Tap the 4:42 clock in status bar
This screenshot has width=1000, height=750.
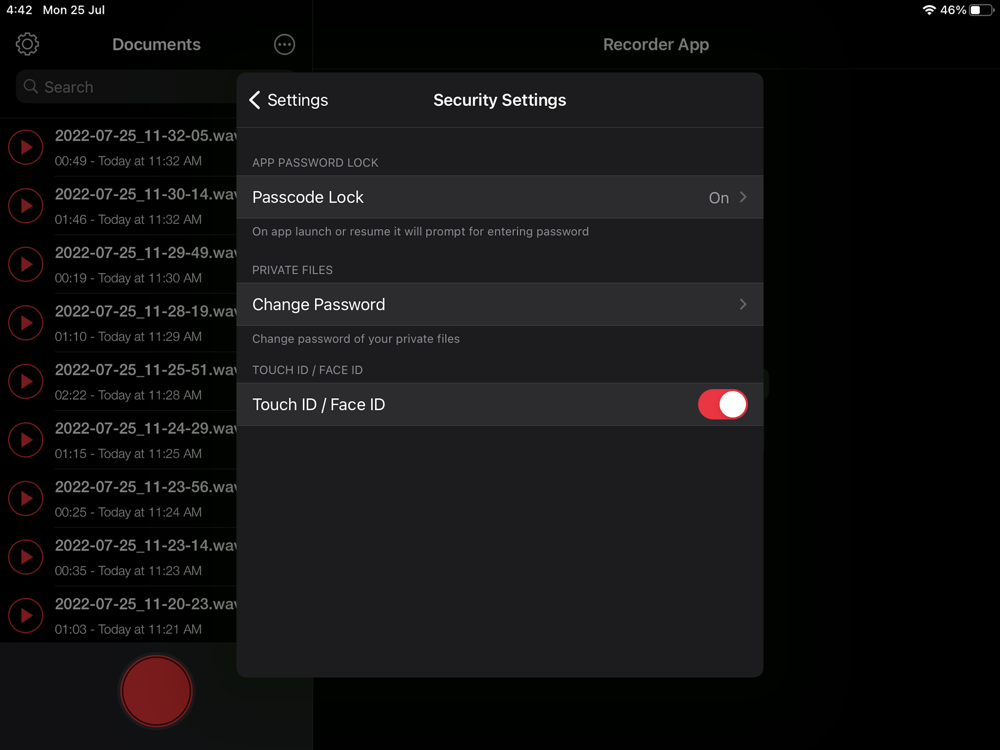point(19,10)
